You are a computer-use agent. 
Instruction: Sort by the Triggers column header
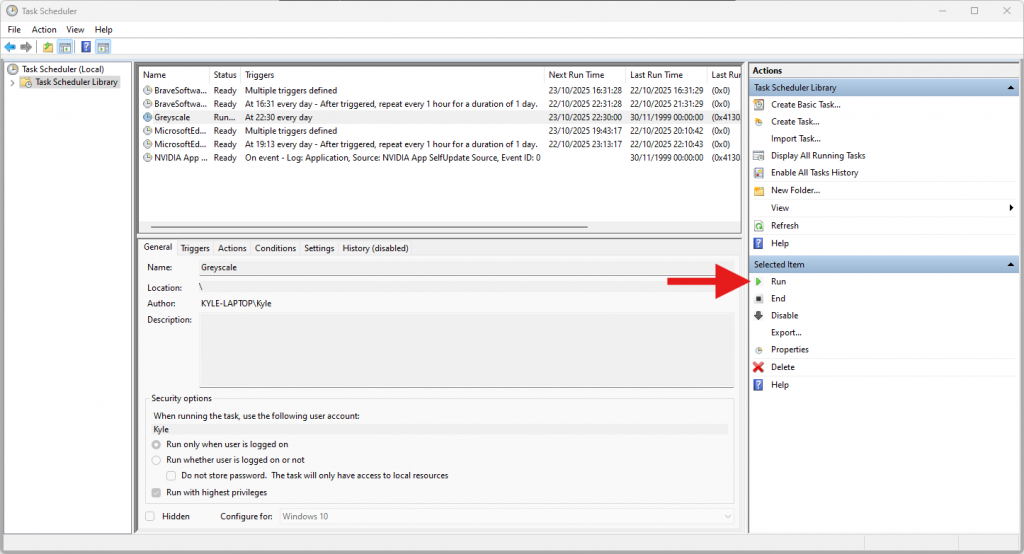[x=392, y=75]
